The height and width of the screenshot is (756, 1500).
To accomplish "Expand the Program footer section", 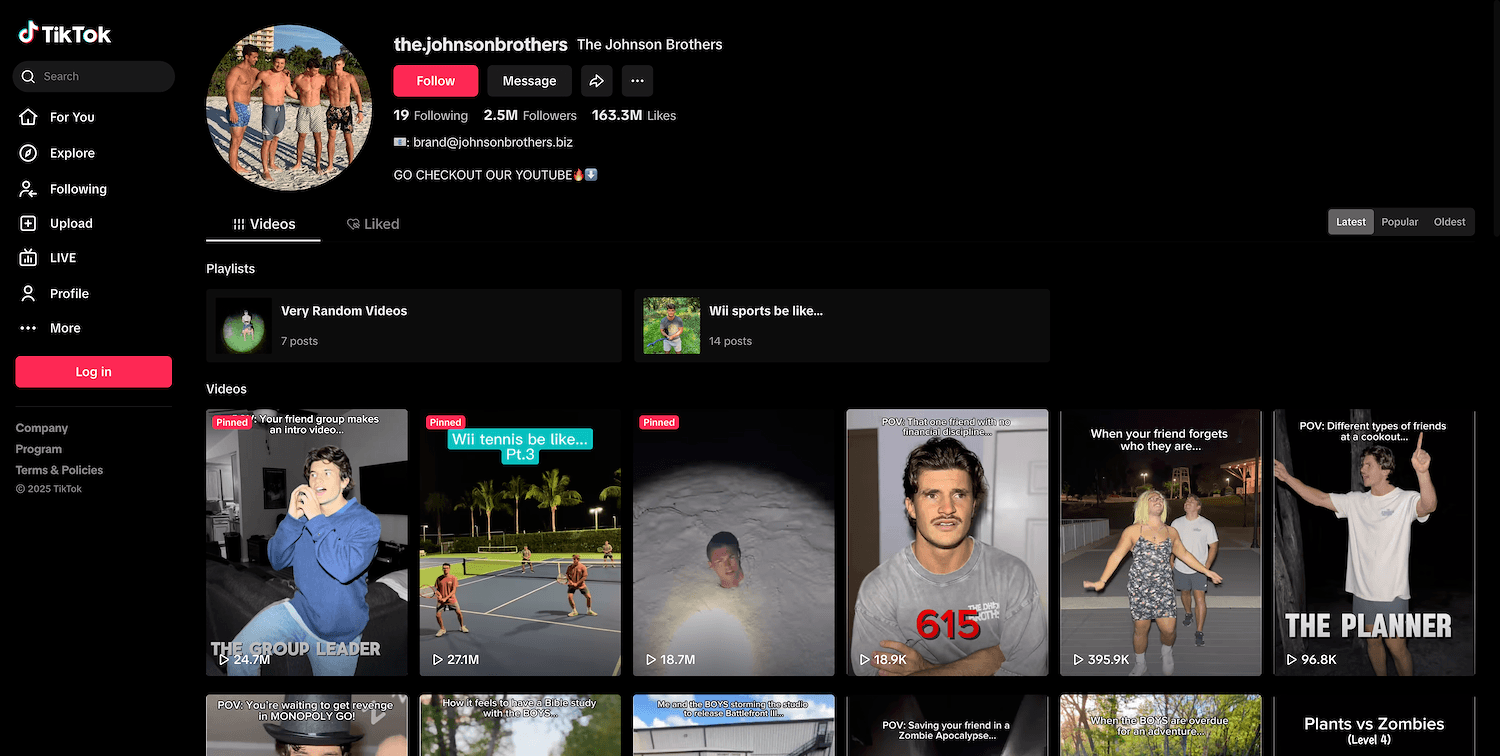I will point(39,449).
